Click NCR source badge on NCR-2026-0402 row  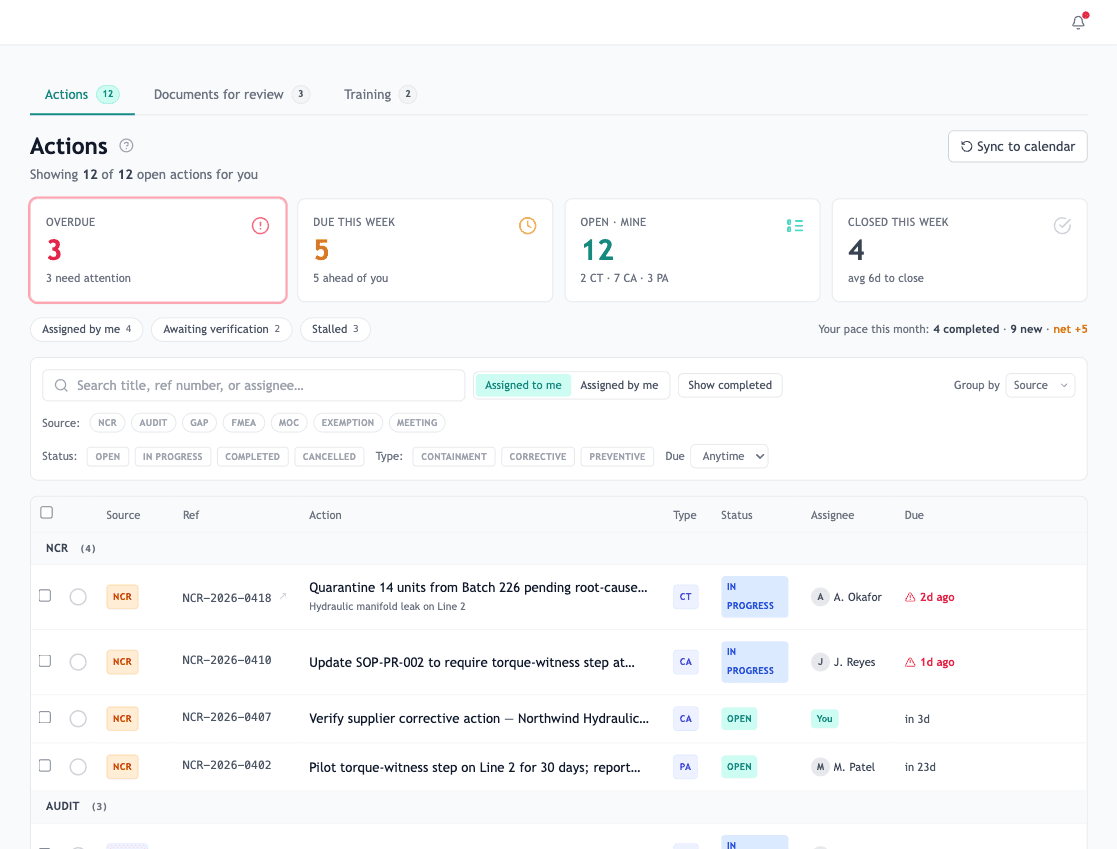click(122, 767)
